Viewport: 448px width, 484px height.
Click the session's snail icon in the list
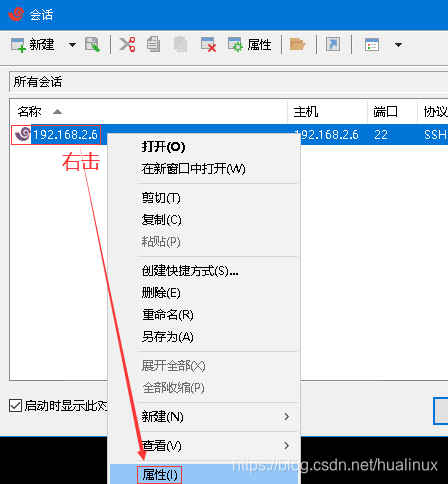23,134
